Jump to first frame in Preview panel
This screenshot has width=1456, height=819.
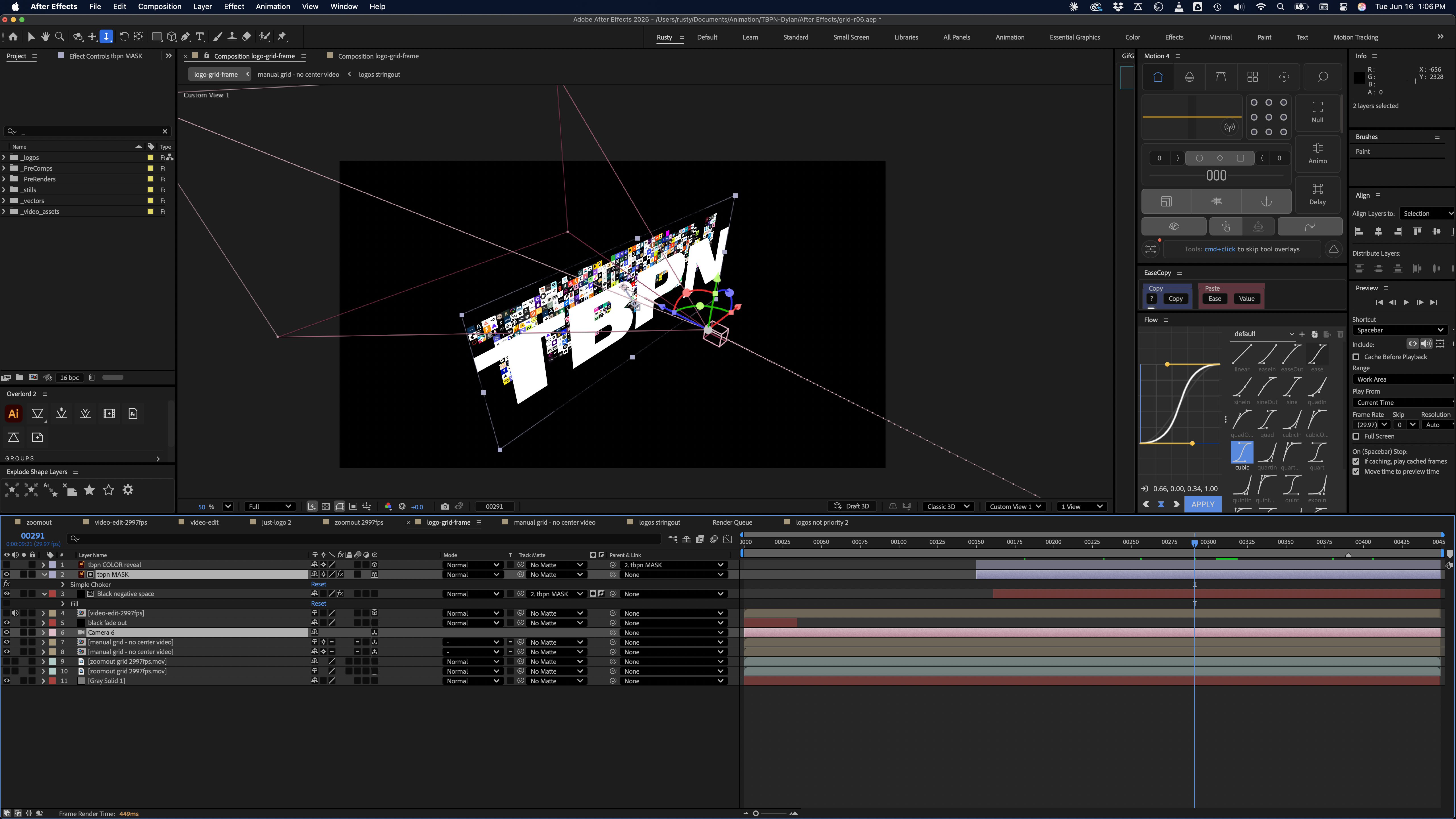coord(1379,302)
